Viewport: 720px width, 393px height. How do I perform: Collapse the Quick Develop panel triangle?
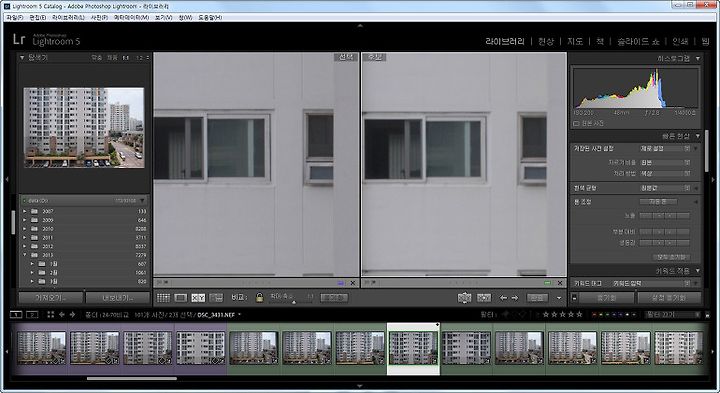pos(698,136)
